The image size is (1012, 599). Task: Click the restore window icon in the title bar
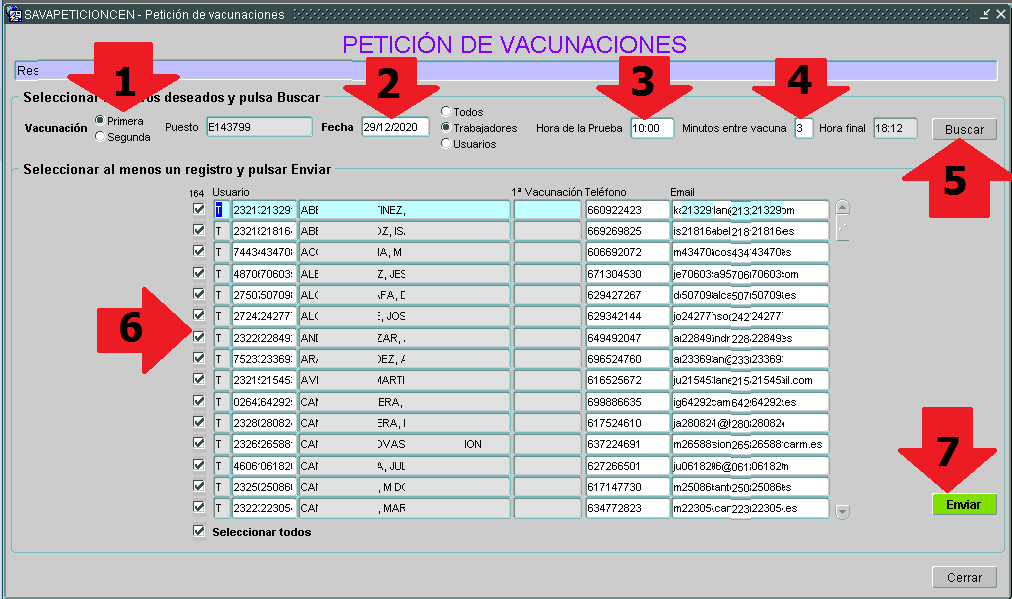point(985,14)
